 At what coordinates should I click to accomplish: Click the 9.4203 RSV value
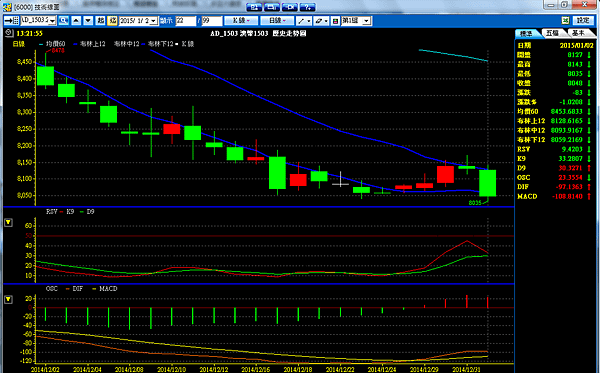click(x=572, y=149)
